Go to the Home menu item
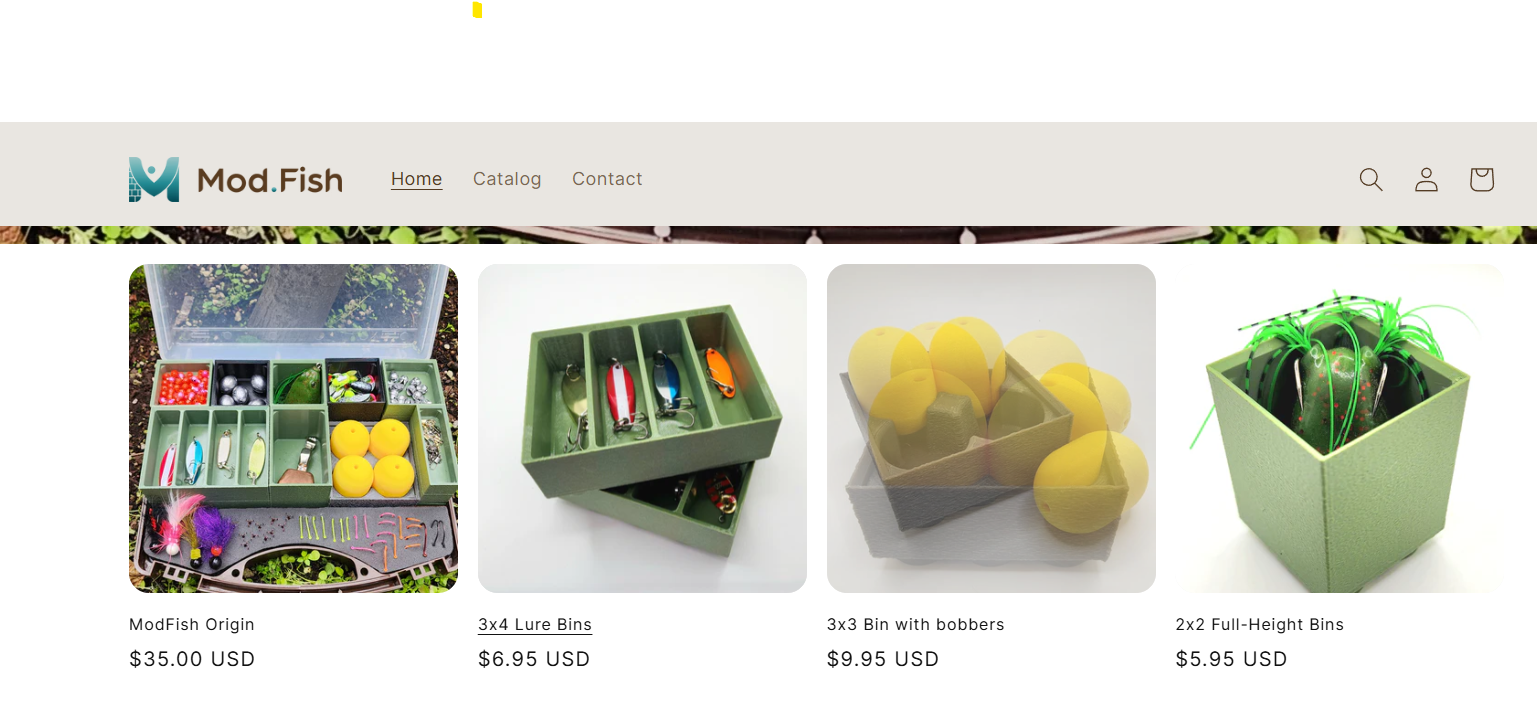This screenshot has width=1537, height=717. (417, 179)
